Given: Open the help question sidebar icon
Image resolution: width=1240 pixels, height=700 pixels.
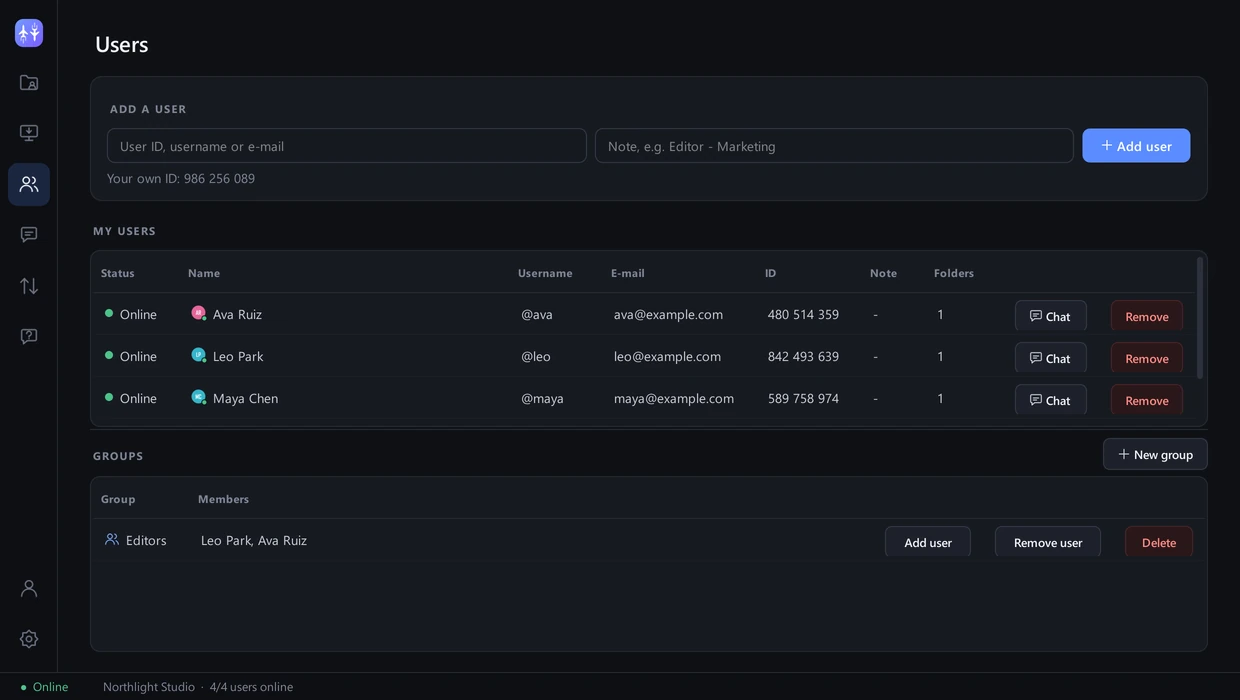Looking at the screenshot, I should click(x=29, y=336).
